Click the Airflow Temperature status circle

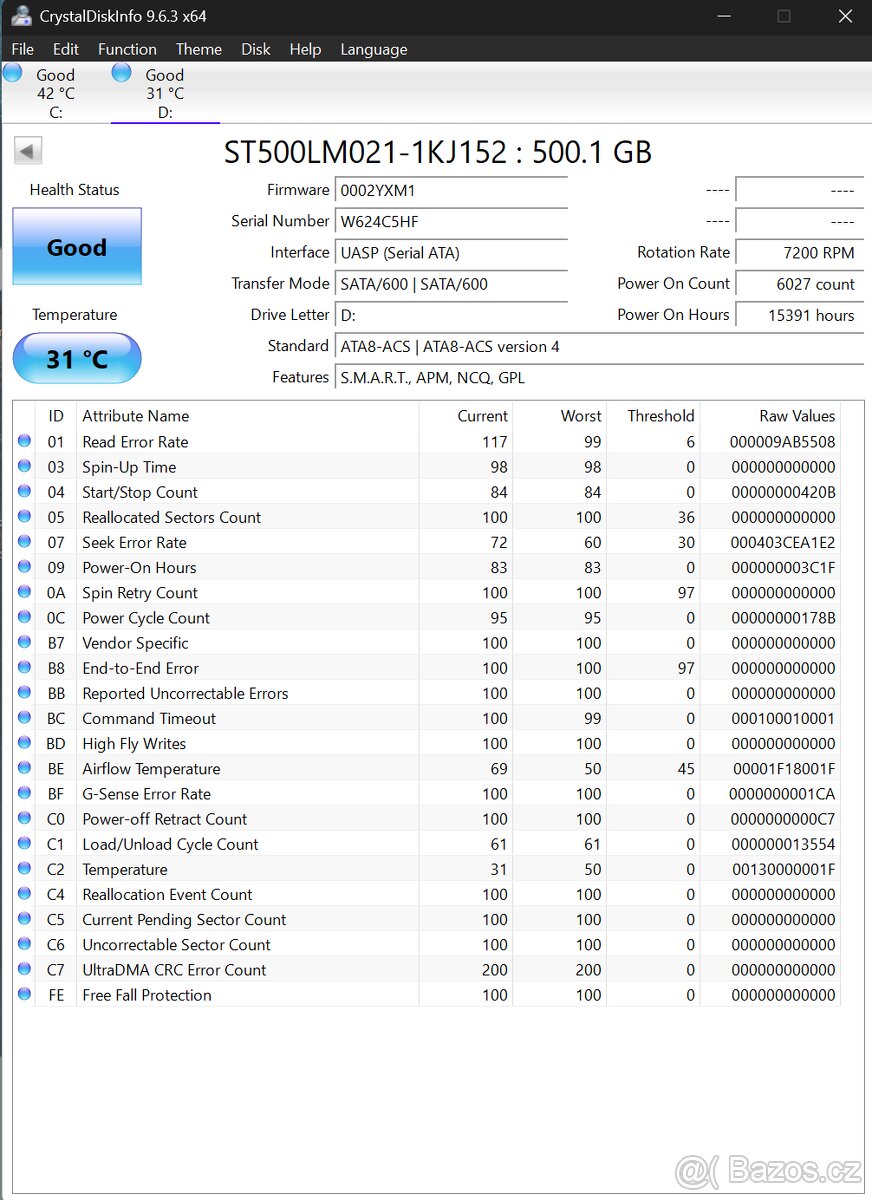[24, 768]
